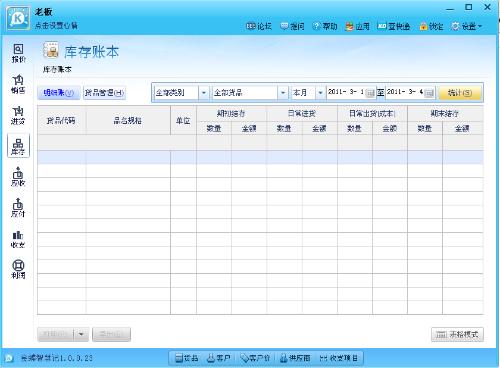The width and height of the screenshot is (500, 368).
Task: Click the 日常出货(成本) column group header
Action: 372,114
